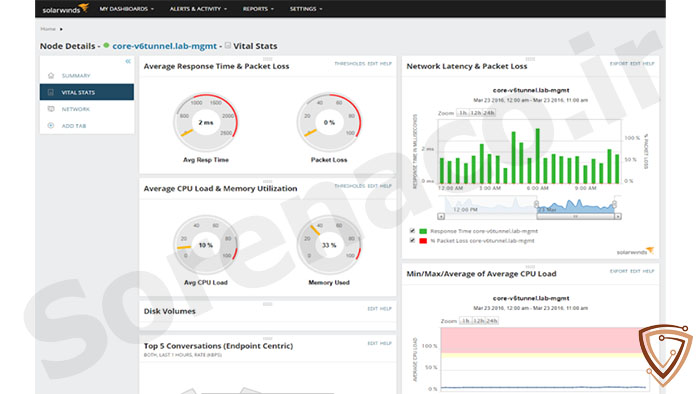Click the green node status icon
The image size is (700, 394).
click(106, 46)
